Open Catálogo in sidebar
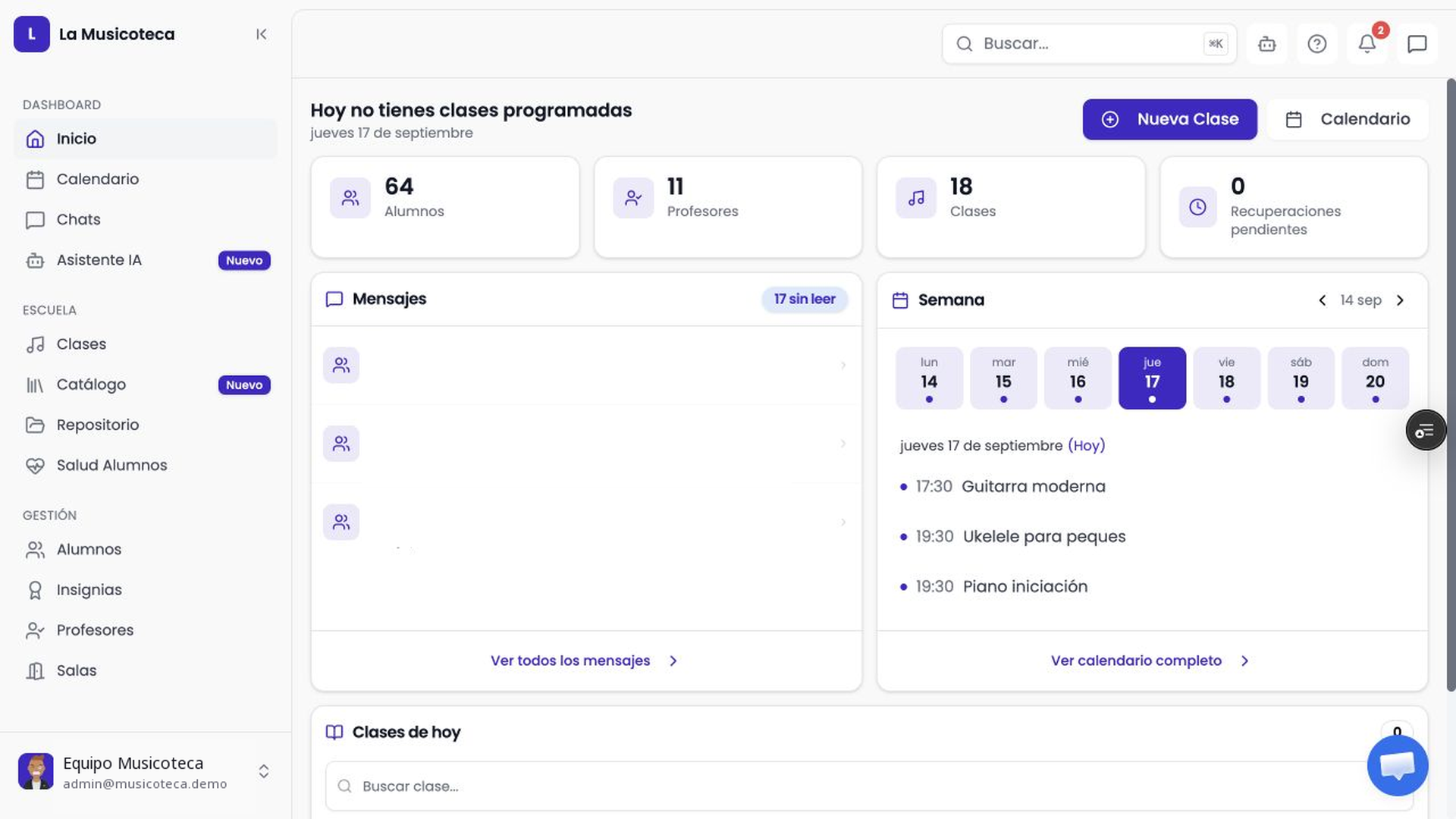Viewport: 1456px width, 819px height. (x=146, y=384)
